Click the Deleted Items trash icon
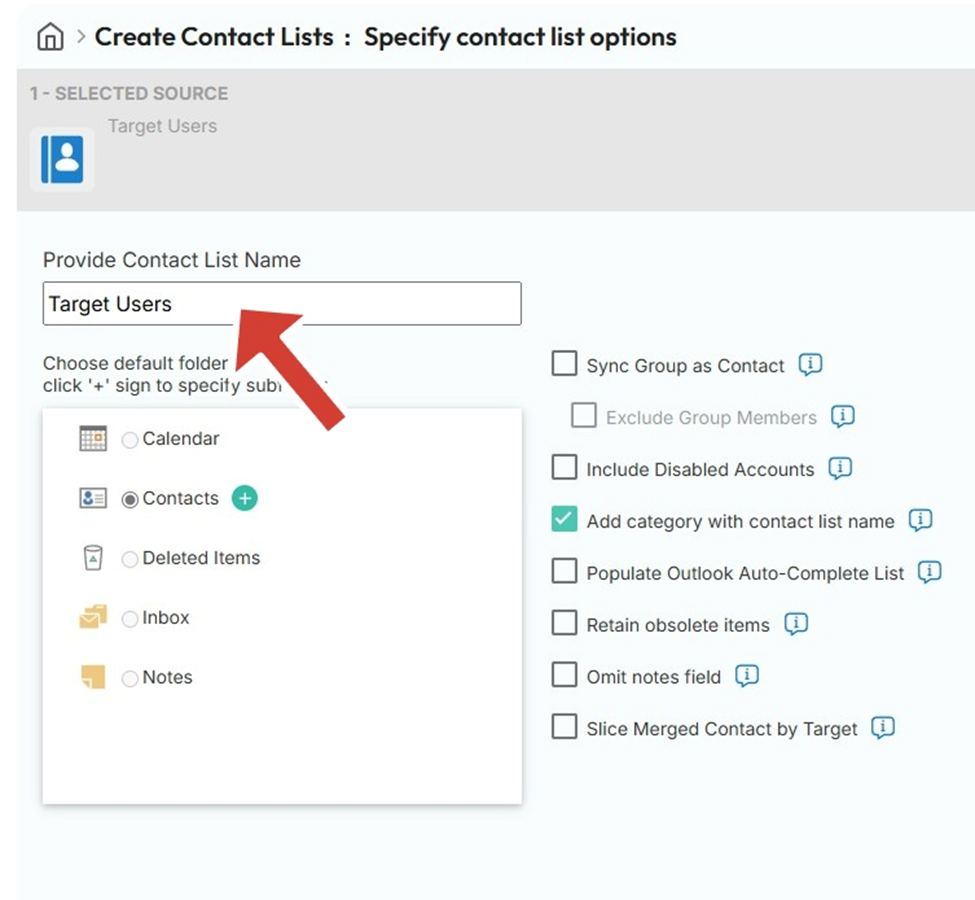Viewport: 975px width, 900px height. 93,558
